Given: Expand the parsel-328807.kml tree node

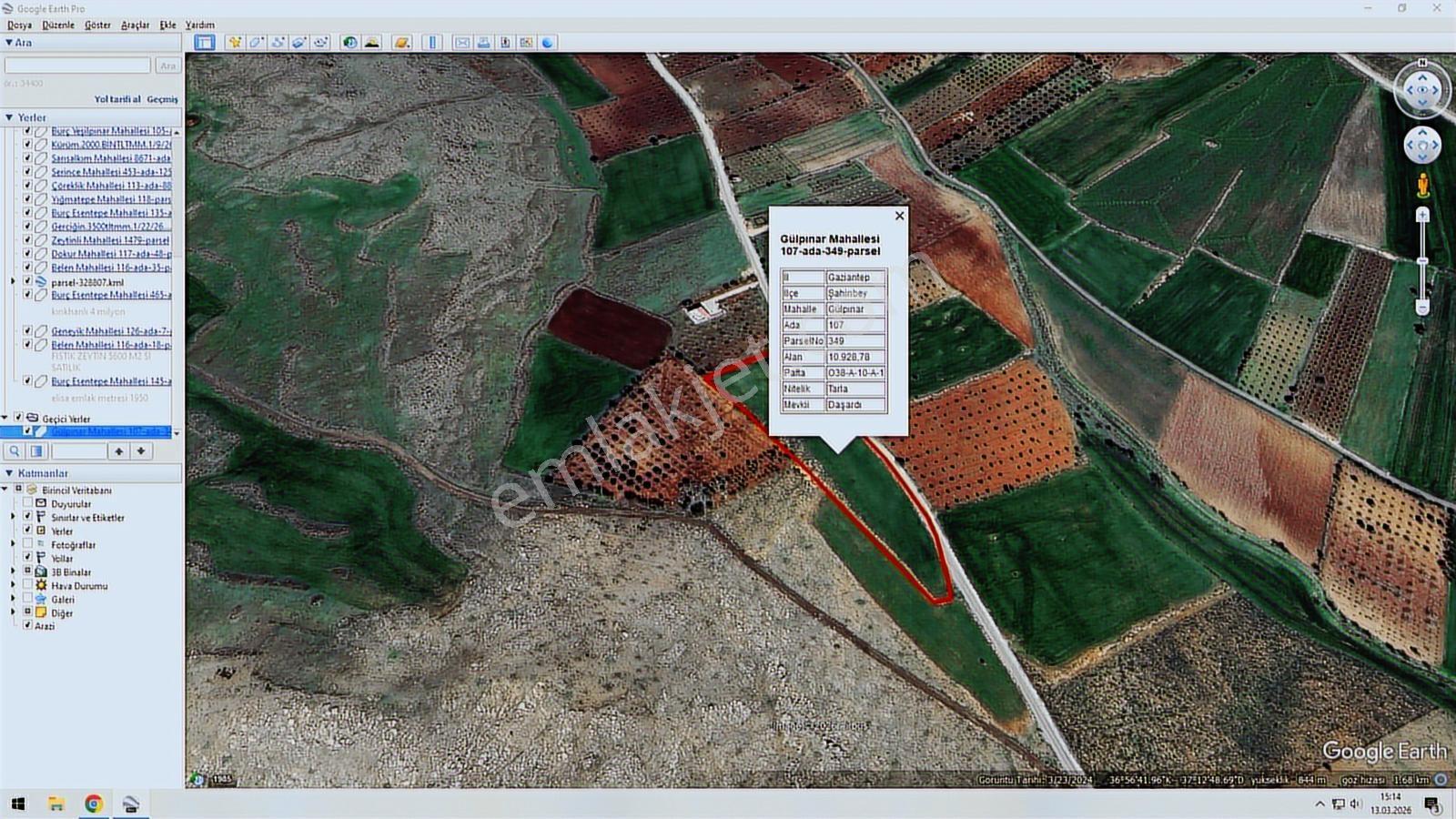Looking at the screenshot, I should (x=13, y=282).
